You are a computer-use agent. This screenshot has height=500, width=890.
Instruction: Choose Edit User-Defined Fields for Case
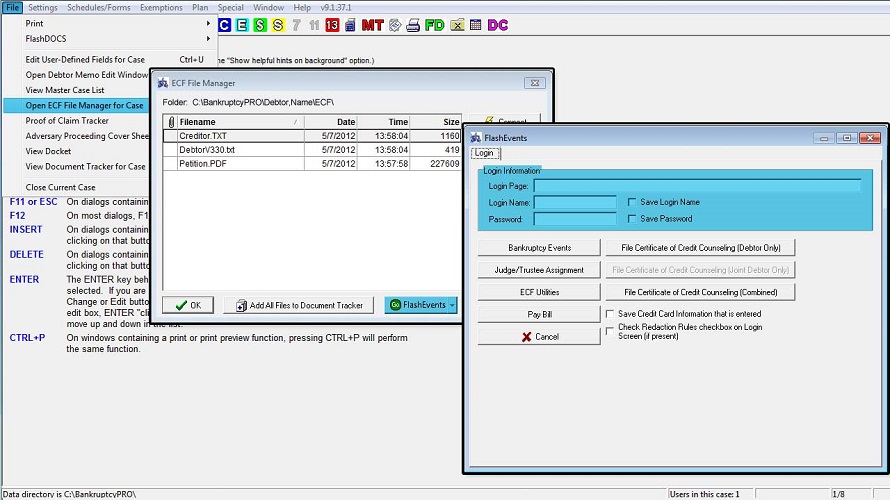coord(110,60)
